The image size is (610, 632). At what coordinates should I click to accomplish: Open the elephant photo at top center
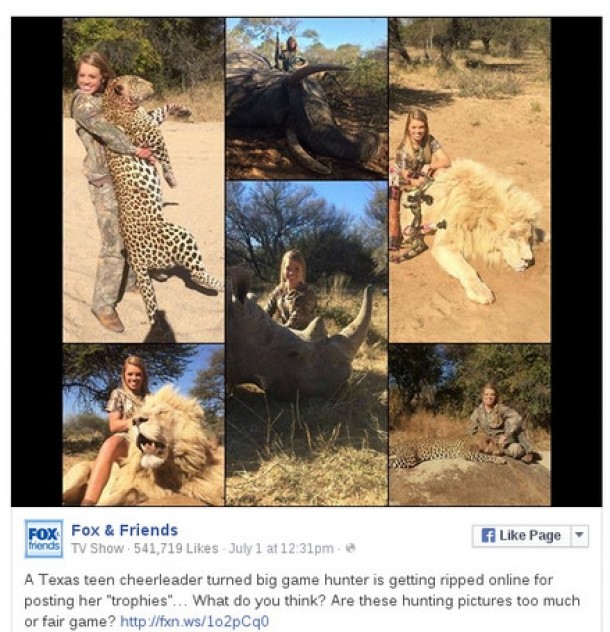click(305, 97)
